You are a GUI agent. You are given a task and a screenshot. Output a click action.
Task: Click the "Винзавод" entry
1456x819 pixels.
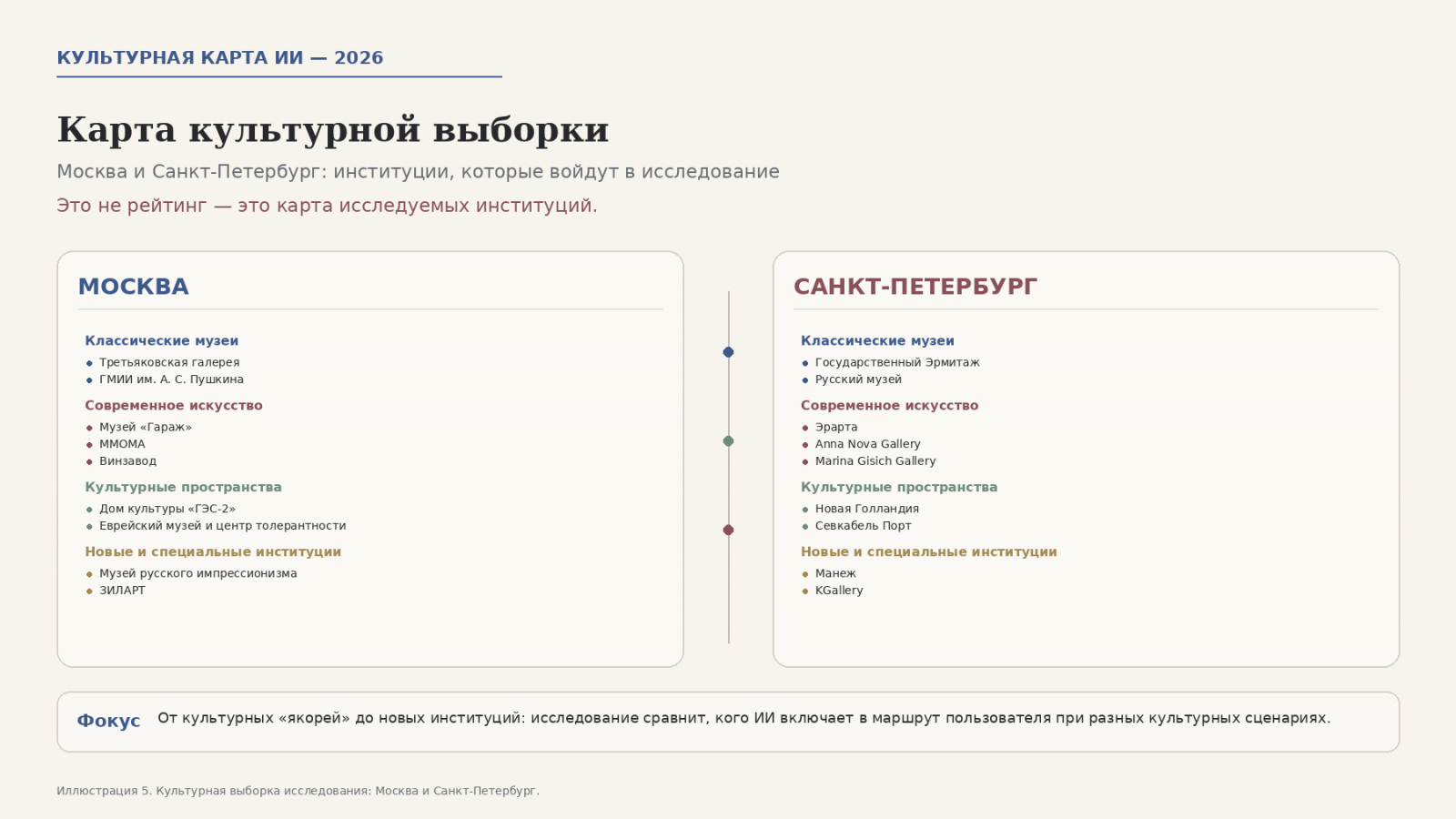(x=127, y=461)
